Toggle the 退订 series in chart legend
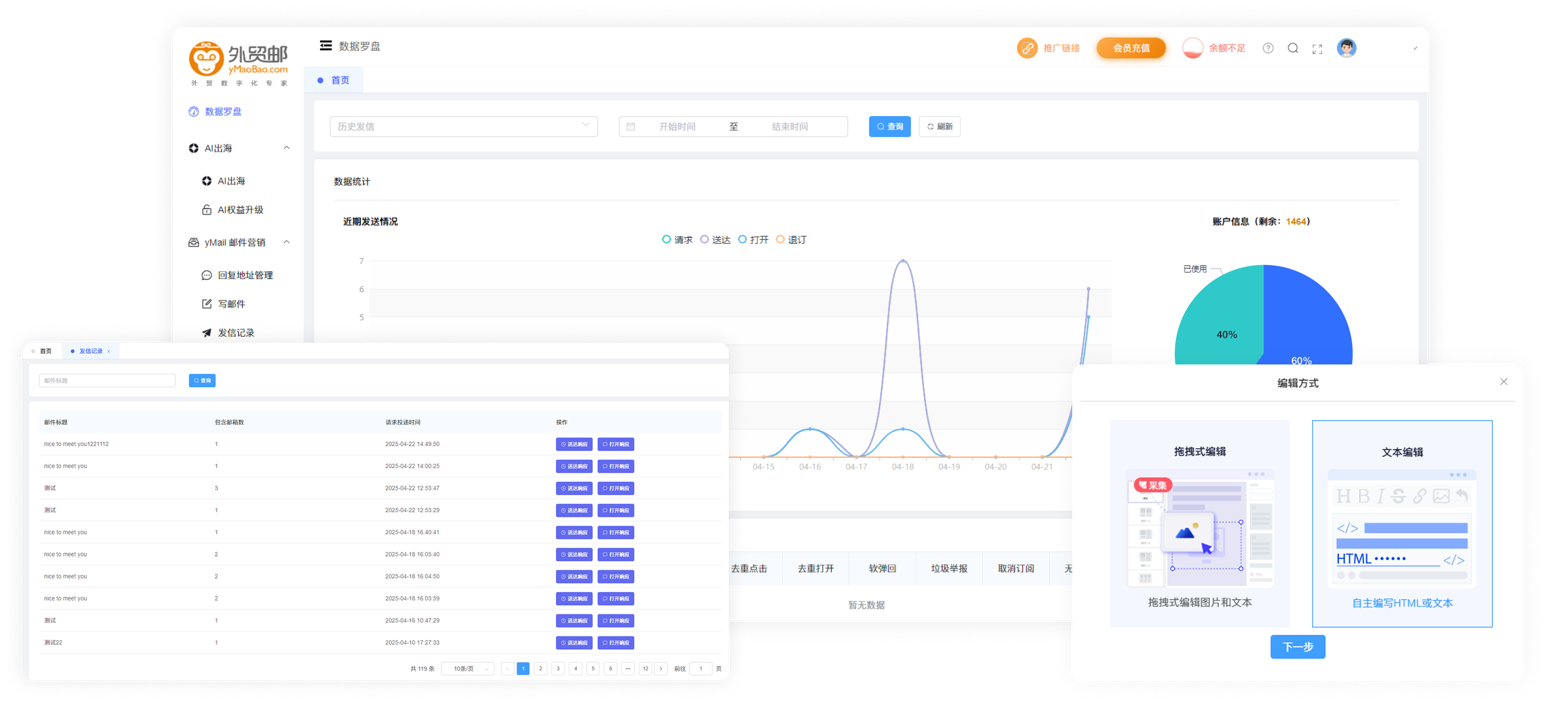This screenshot has height=706, width=1548. pyautogui.click(x=792, y=240)
